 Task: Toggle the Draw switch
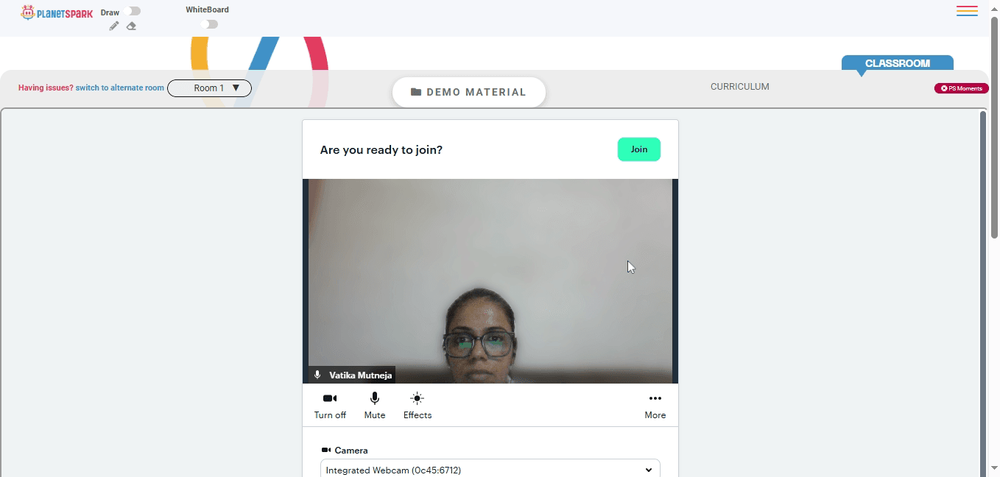pos(133,11)
